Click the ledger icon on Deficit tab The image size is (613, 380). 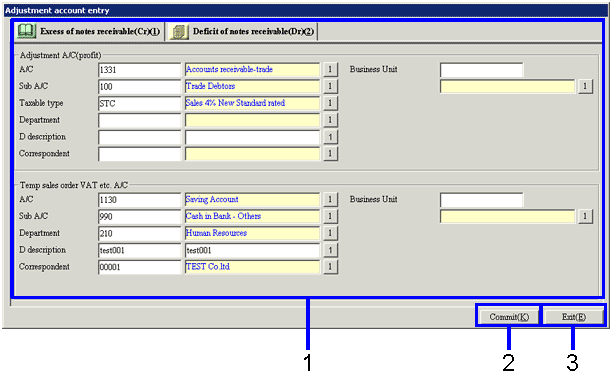pyautogui.click(x=179, y=32)
